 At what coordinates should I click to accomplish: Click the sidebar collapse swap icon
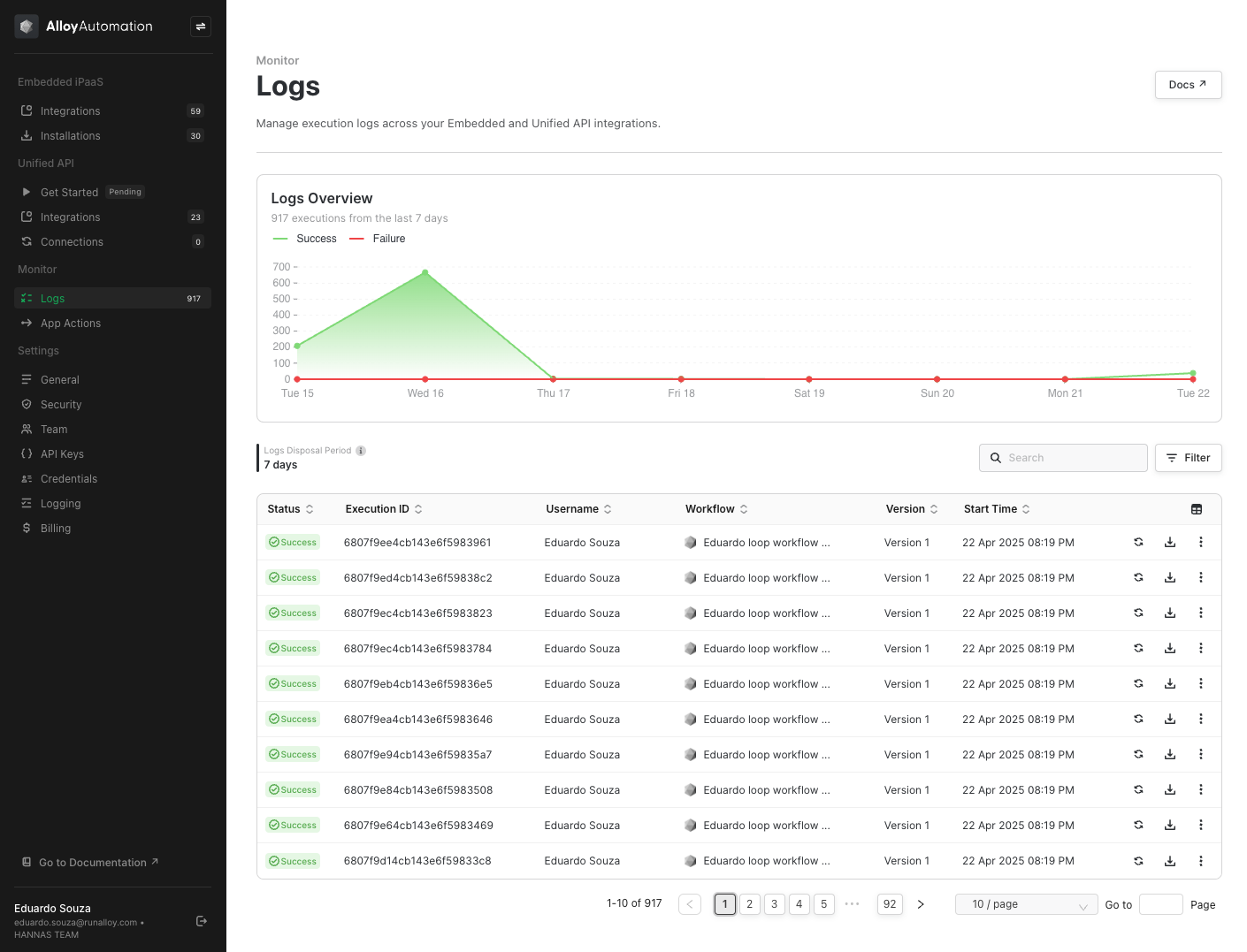201,27
